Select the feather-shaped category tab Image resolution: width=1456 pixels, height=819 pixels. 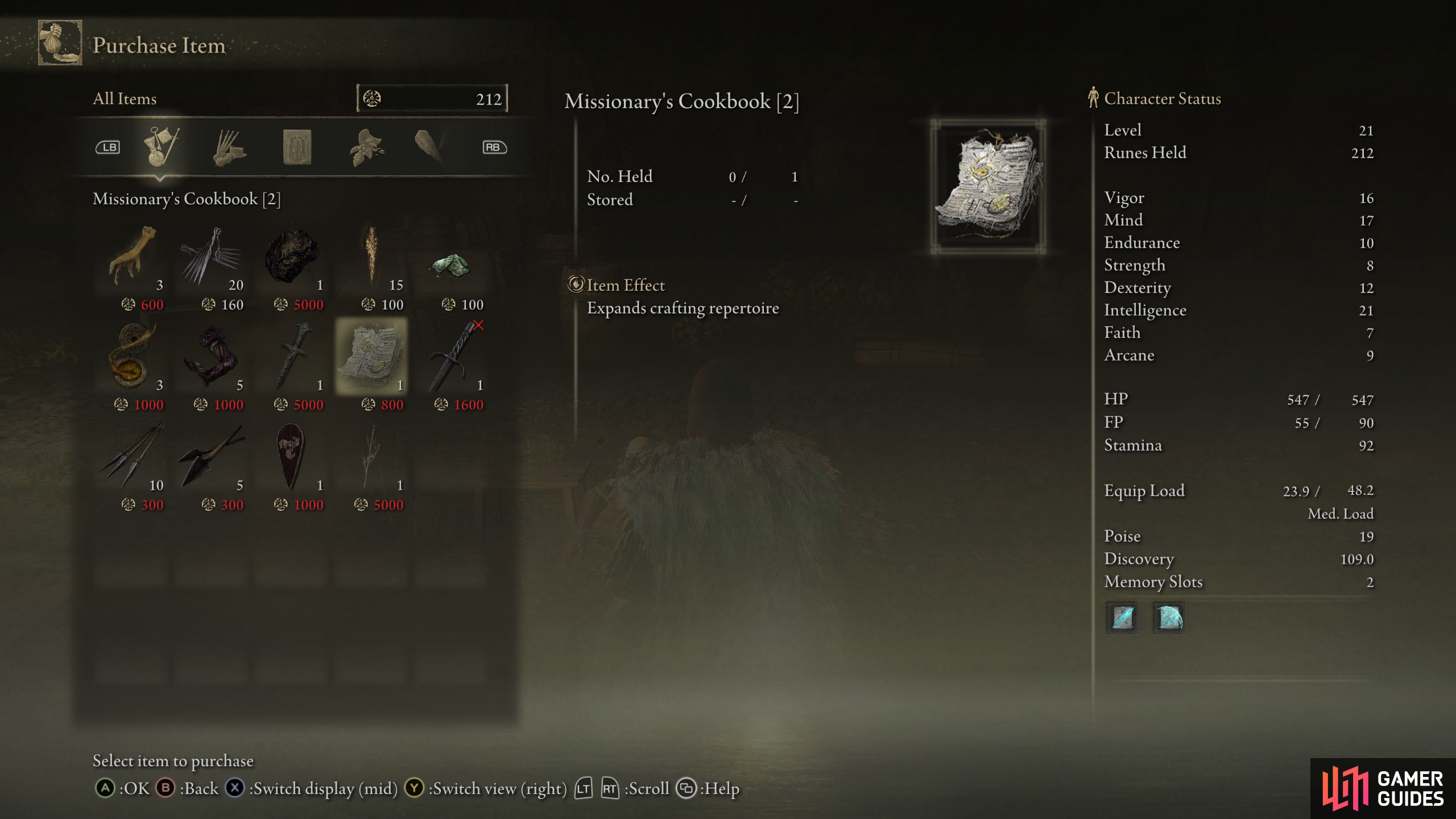(429, 146)
